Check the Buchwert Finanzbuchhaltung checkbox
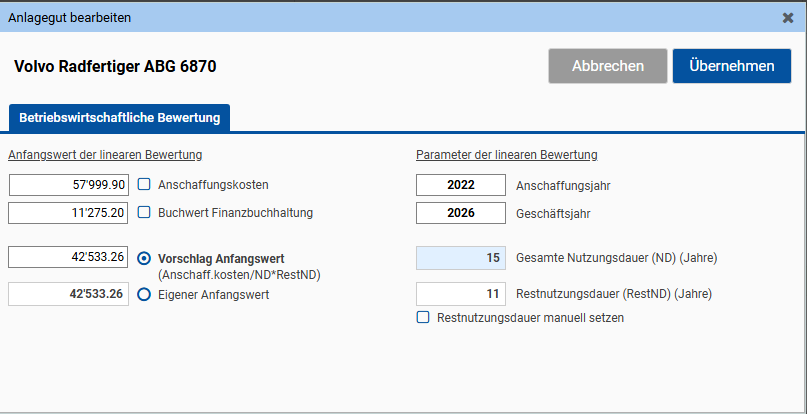This screenshot has height=414, width=807. [x=144, y=212]
